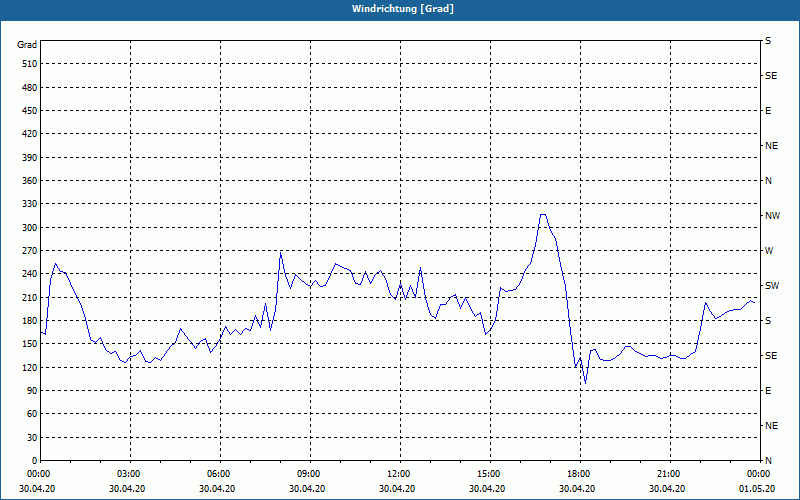
Task: Select the y-axis value '330'
Action: pos(30,204)
